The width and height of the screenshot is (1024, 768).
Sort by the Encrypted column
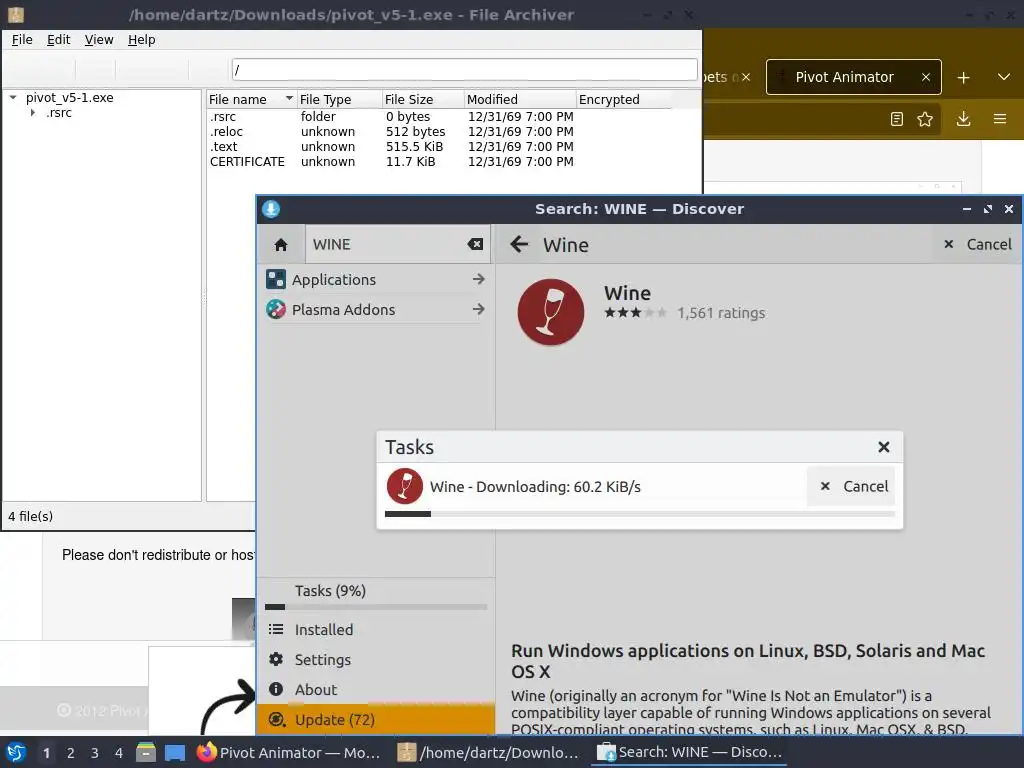click(x=624, y=99)
